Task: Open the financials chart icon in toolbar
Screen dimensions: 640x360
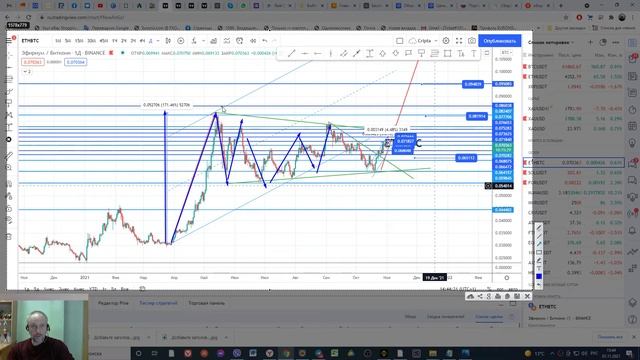Action: (x=213, y=41)
